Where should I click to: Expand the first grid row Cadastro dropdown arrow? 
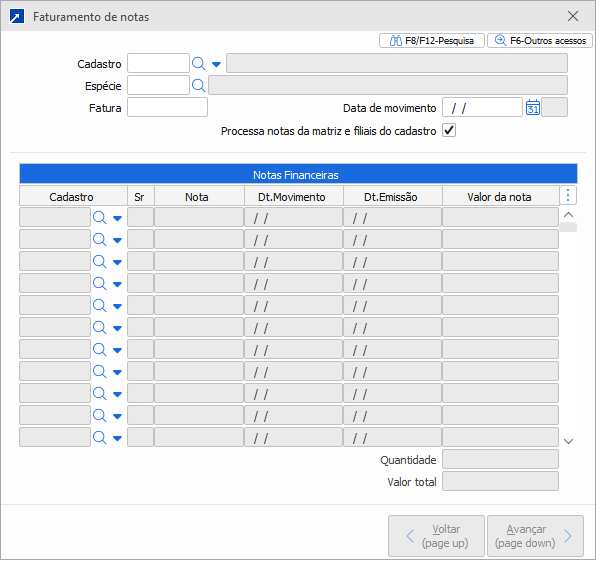[117, 217]
